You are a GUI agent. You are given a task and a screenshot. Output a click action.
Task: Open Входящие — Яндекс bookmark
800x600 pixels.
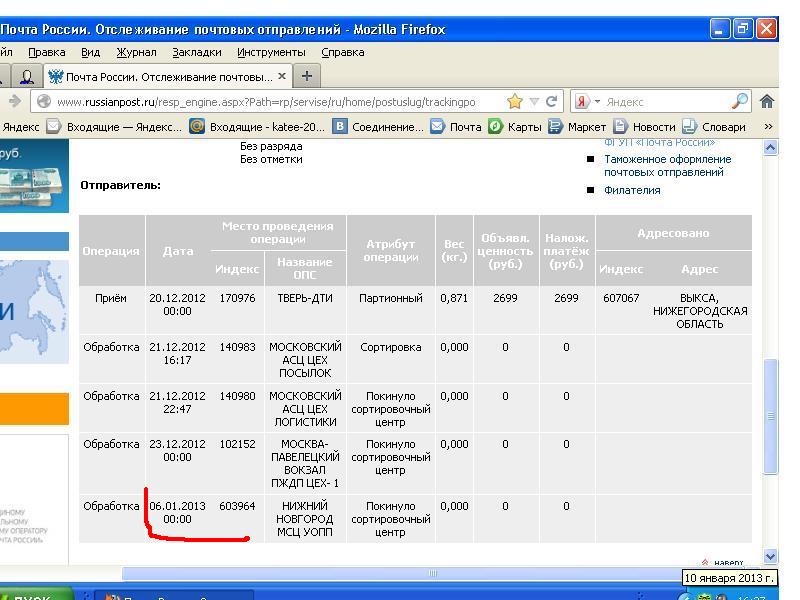114,127
